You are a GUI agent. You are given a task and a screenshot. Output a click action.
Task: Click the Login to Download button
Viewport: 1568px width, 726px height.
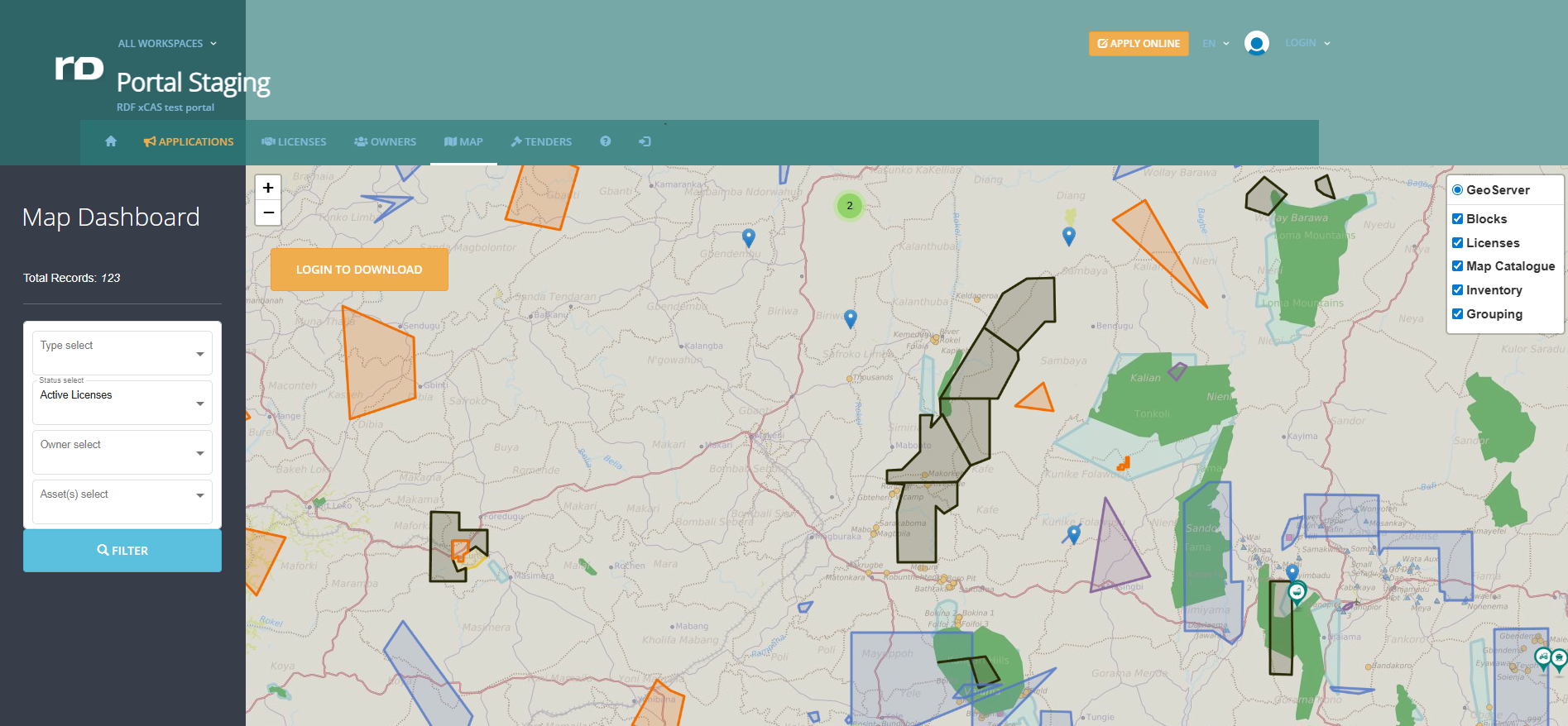tap(359, 270)
